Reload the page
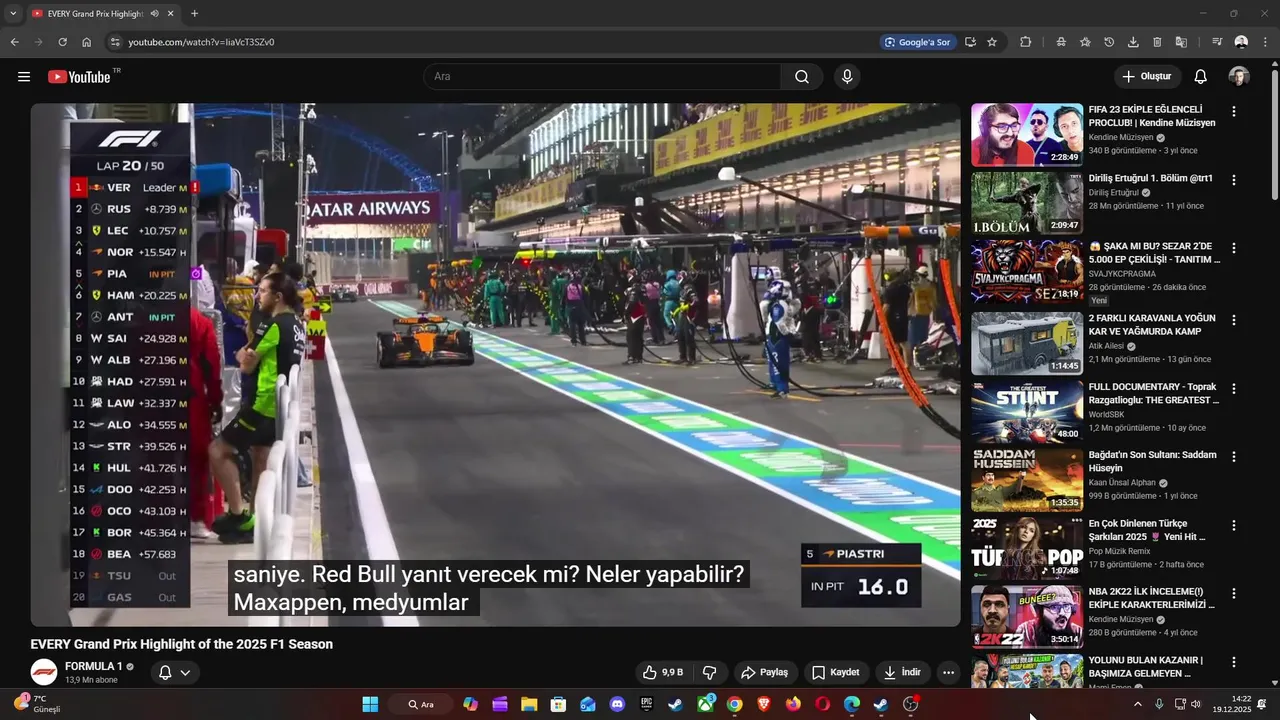The height and width of the screenshot is (720, 1280). click(x=62, y=42)
